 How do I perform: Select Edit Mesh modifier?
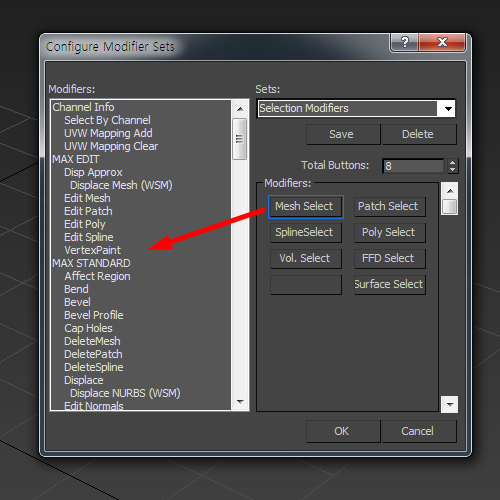(87, 198)
